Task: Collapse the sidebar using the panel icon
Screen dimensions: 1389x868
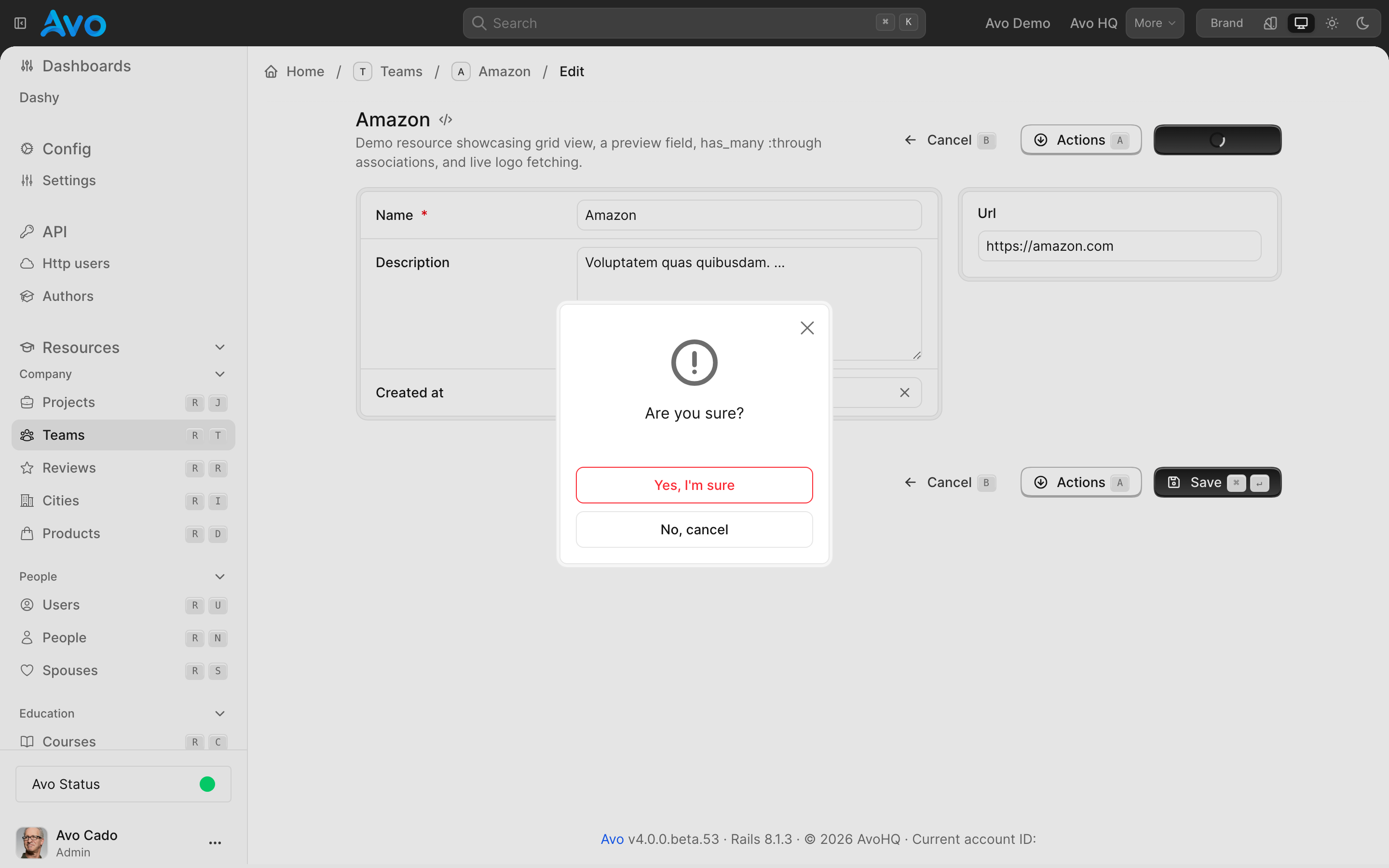Action: coord(20,23)
